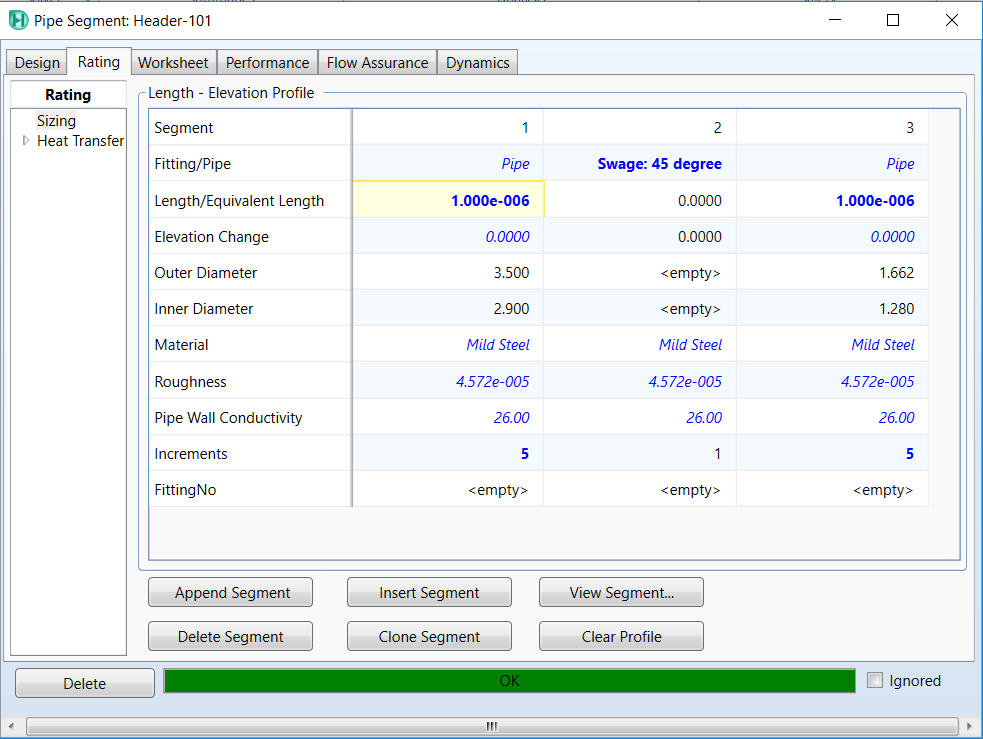Select segment 2 Pipe Wall Conductivity 26.00
Image resolution: width=983 pixels, height=739 pixels.
[x=639, y=417]
